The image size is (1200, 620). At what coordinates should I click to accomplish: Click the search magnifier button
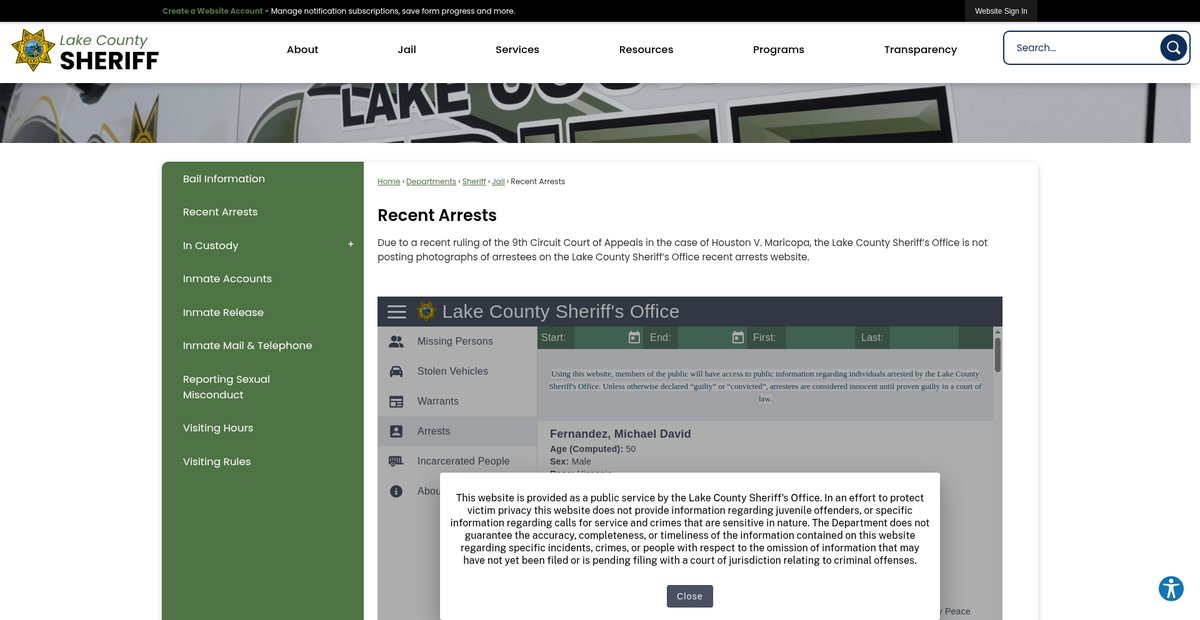(1173, 47)
